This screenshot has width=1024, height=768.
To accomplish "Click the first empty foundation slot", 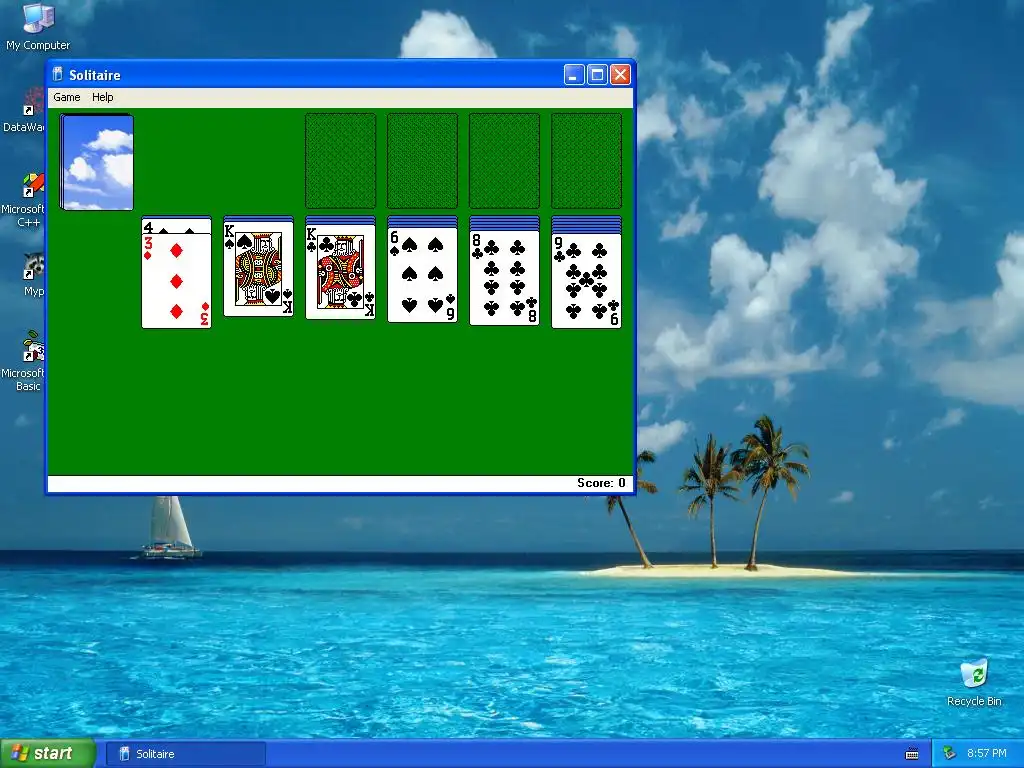I will click(341, 161).
